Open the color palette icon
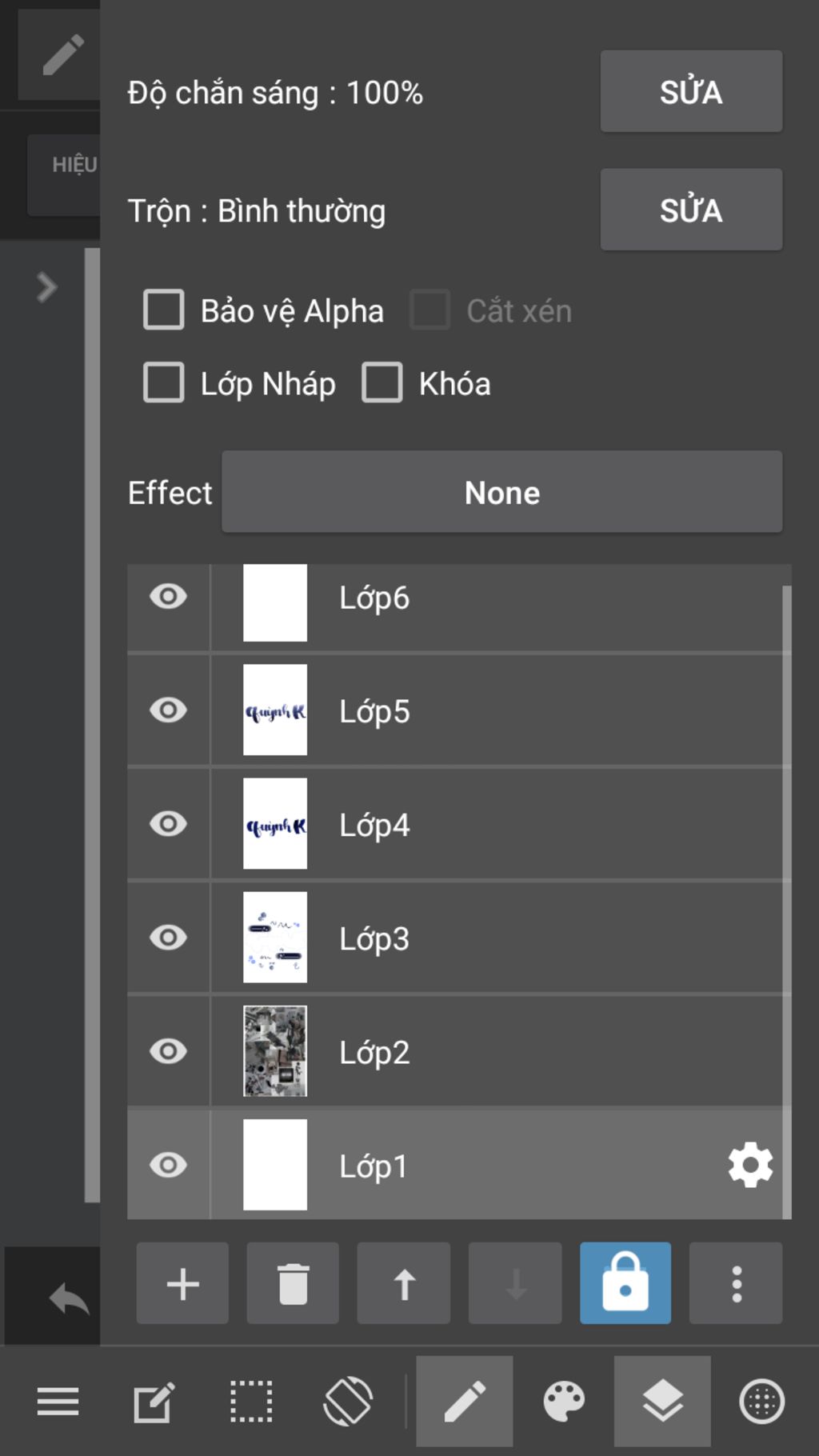 click(564, 1402)
